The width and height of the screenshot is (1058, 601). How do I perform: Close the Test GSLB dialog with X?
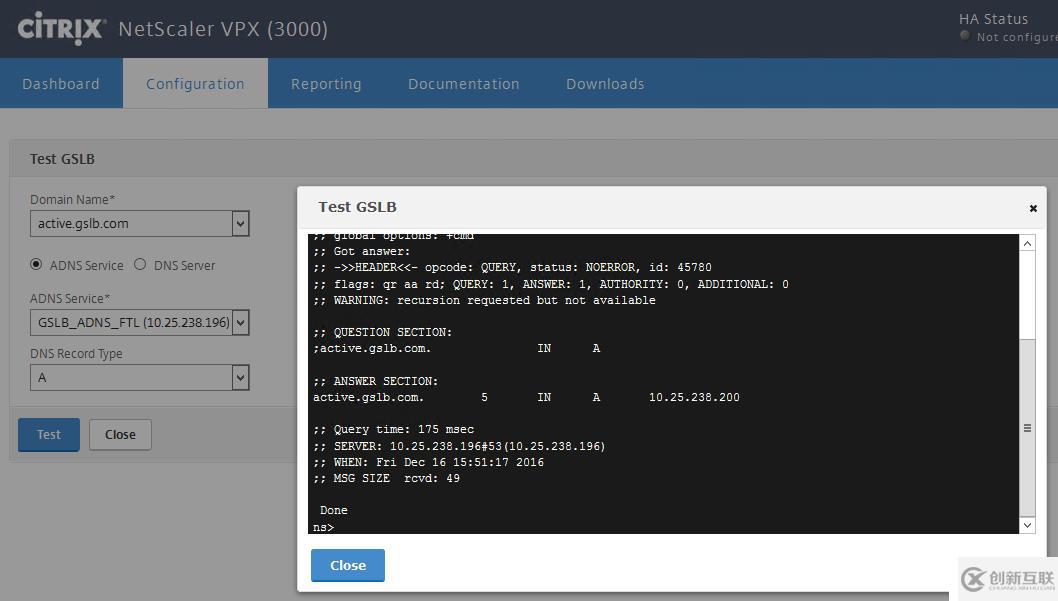(x=1033, y=208)
